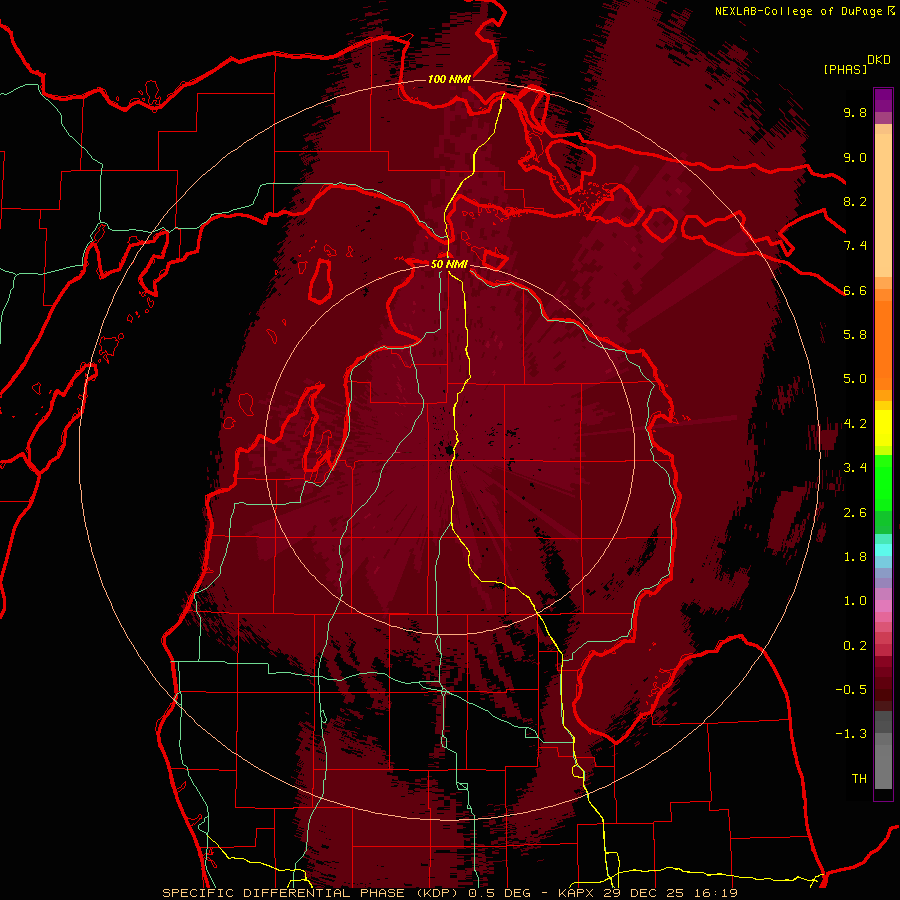
Task: Click the cyan segment of color bar
Action: point(883,549)
